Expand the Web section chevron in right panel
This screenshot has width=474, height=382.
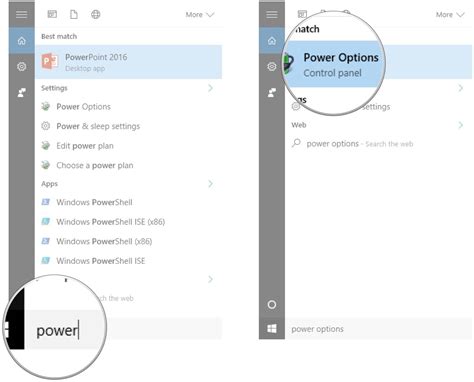pyautogui.click(x=461, y=125)
